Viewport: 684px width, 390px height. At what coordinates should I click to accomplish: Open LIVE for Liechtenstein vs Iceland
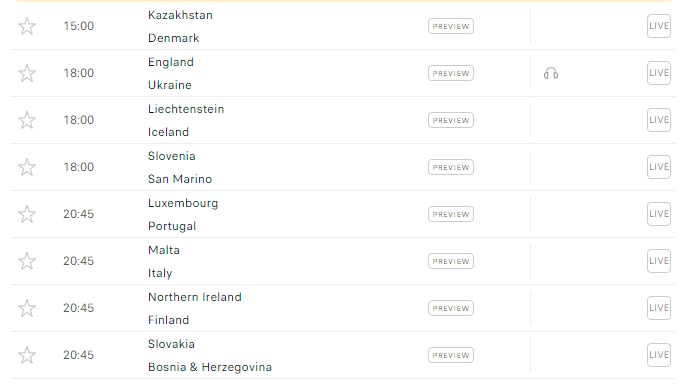(x=659, y=120)
